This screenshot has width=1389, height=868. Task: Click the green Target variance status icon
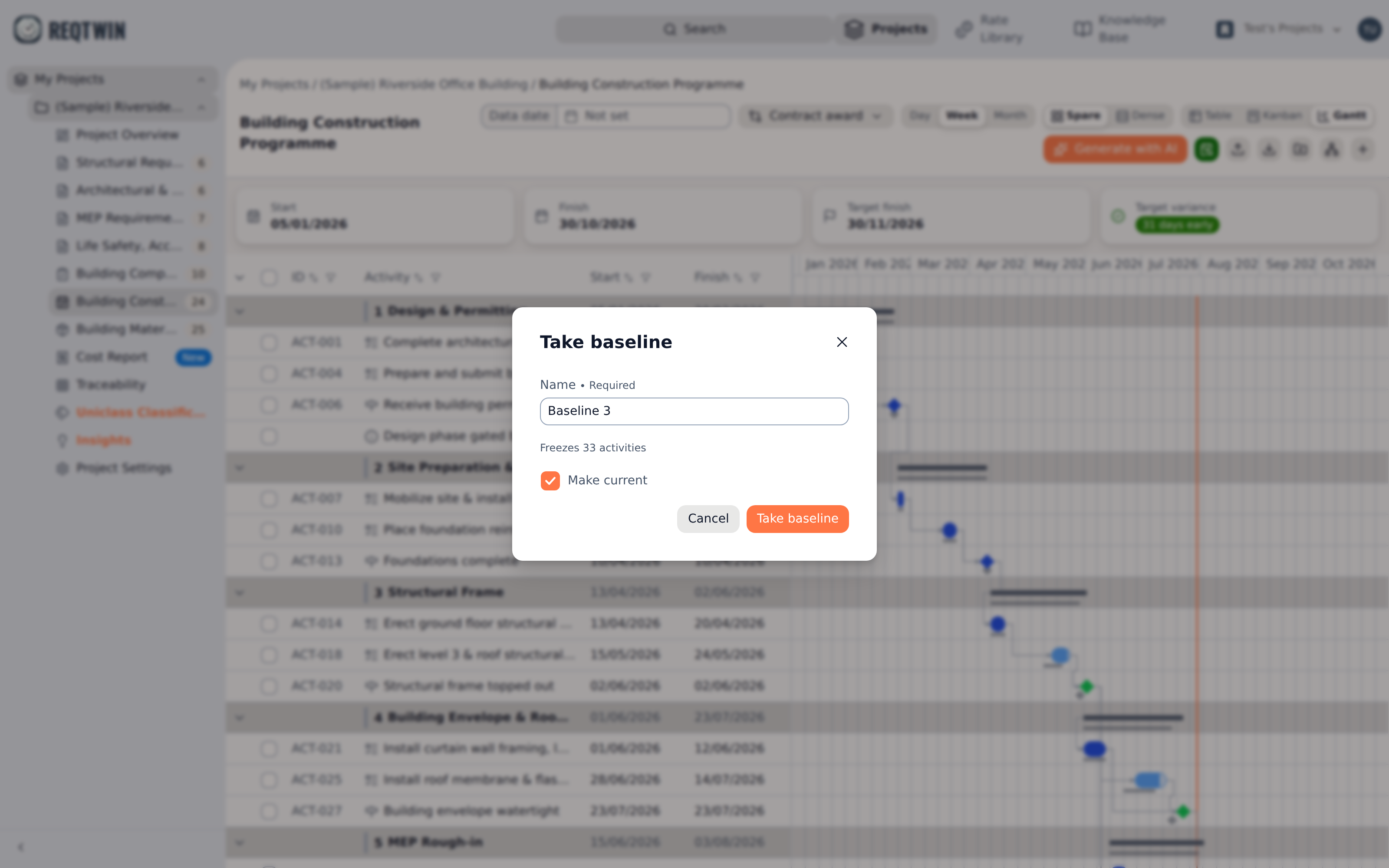click(1118, 217)
